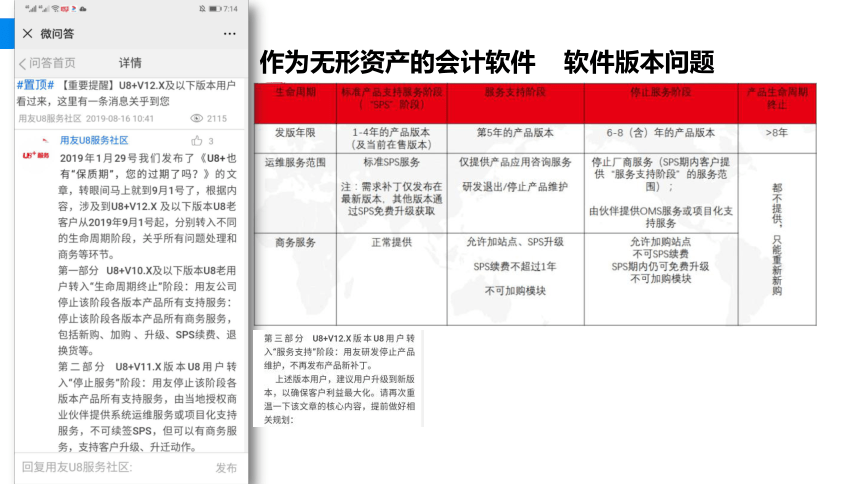Open the 【重要提醒】U8+V12.X post title
Screen dimensions: 860x484
pyautogui.click(x=126, y=93)
